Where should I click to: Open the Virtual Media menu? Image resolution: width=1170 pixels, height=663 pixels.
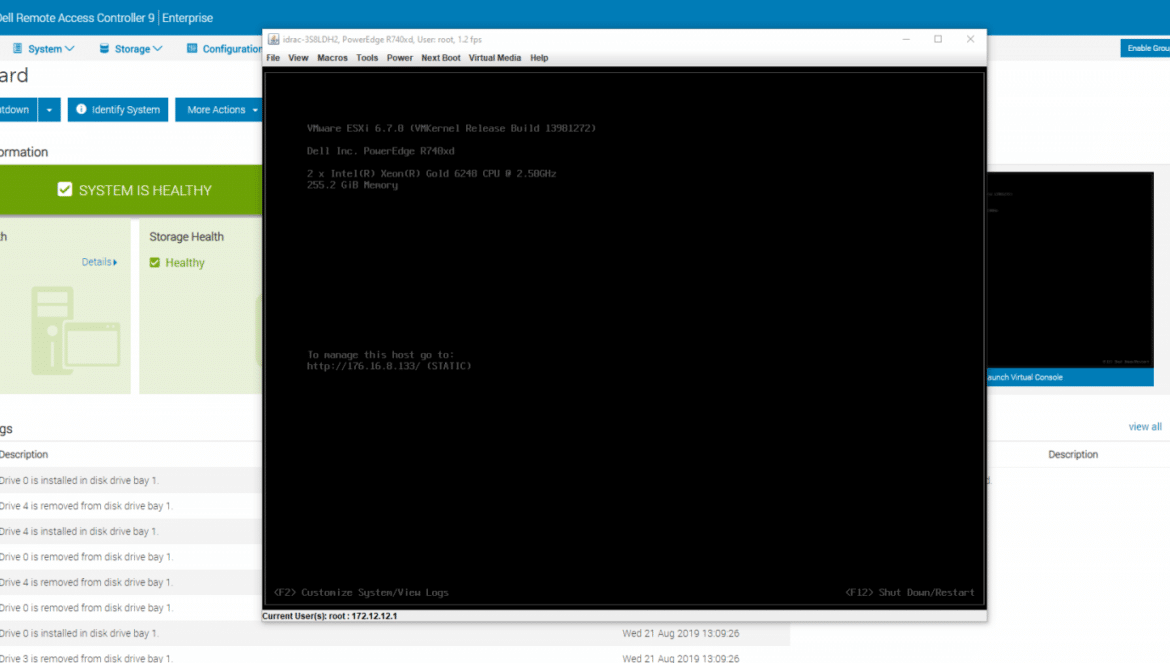[495, 57]
